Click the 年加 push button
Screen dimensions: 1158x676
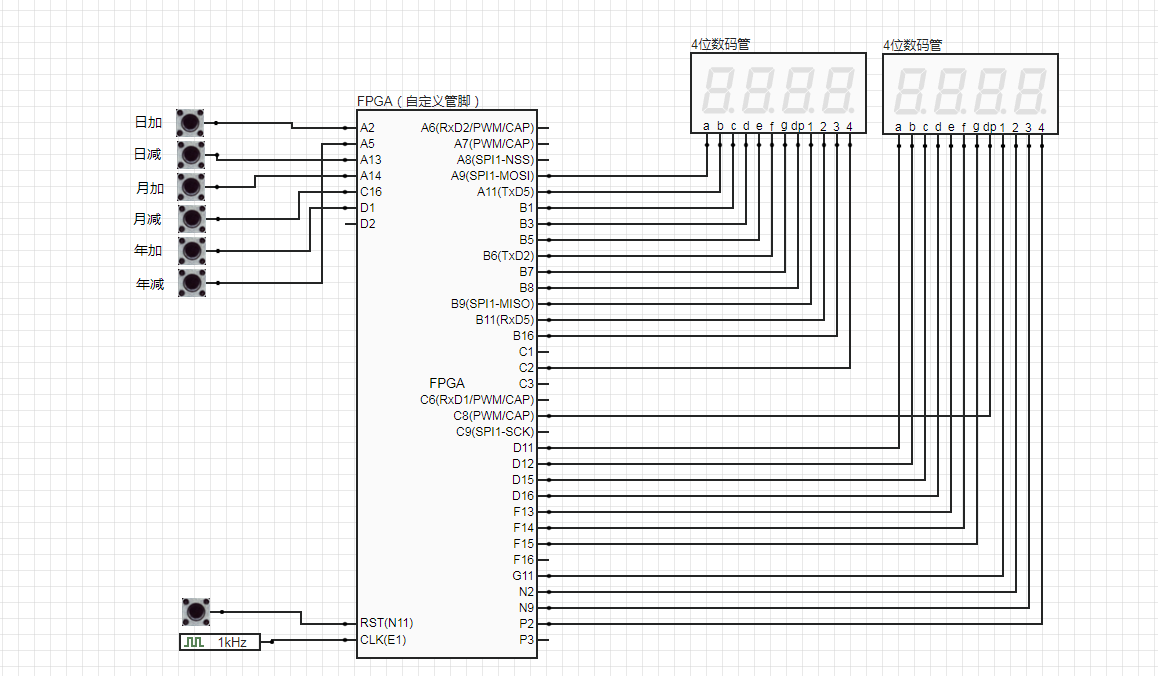click(x=192, y=250)
